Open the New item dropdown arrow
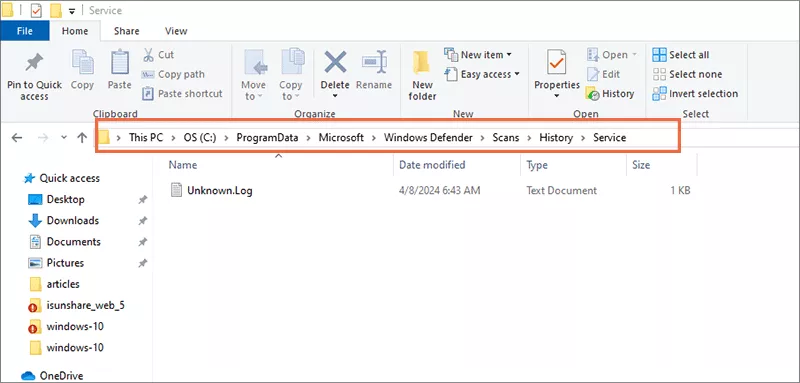This screenshot has height=383, width=800. coord(509,55)
